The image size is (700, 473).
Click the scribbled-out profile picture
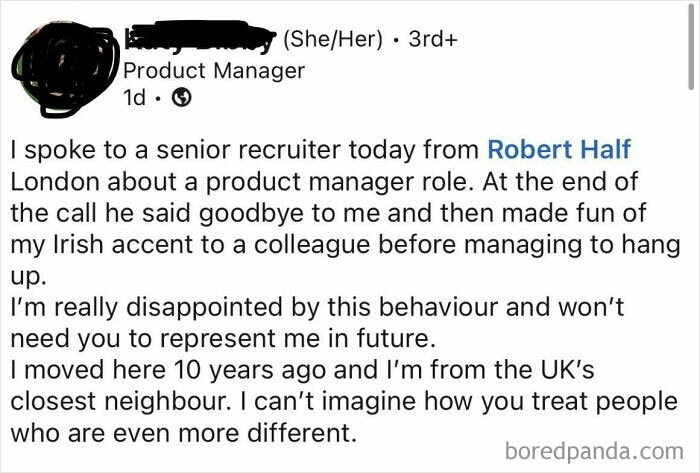[55, 60]
